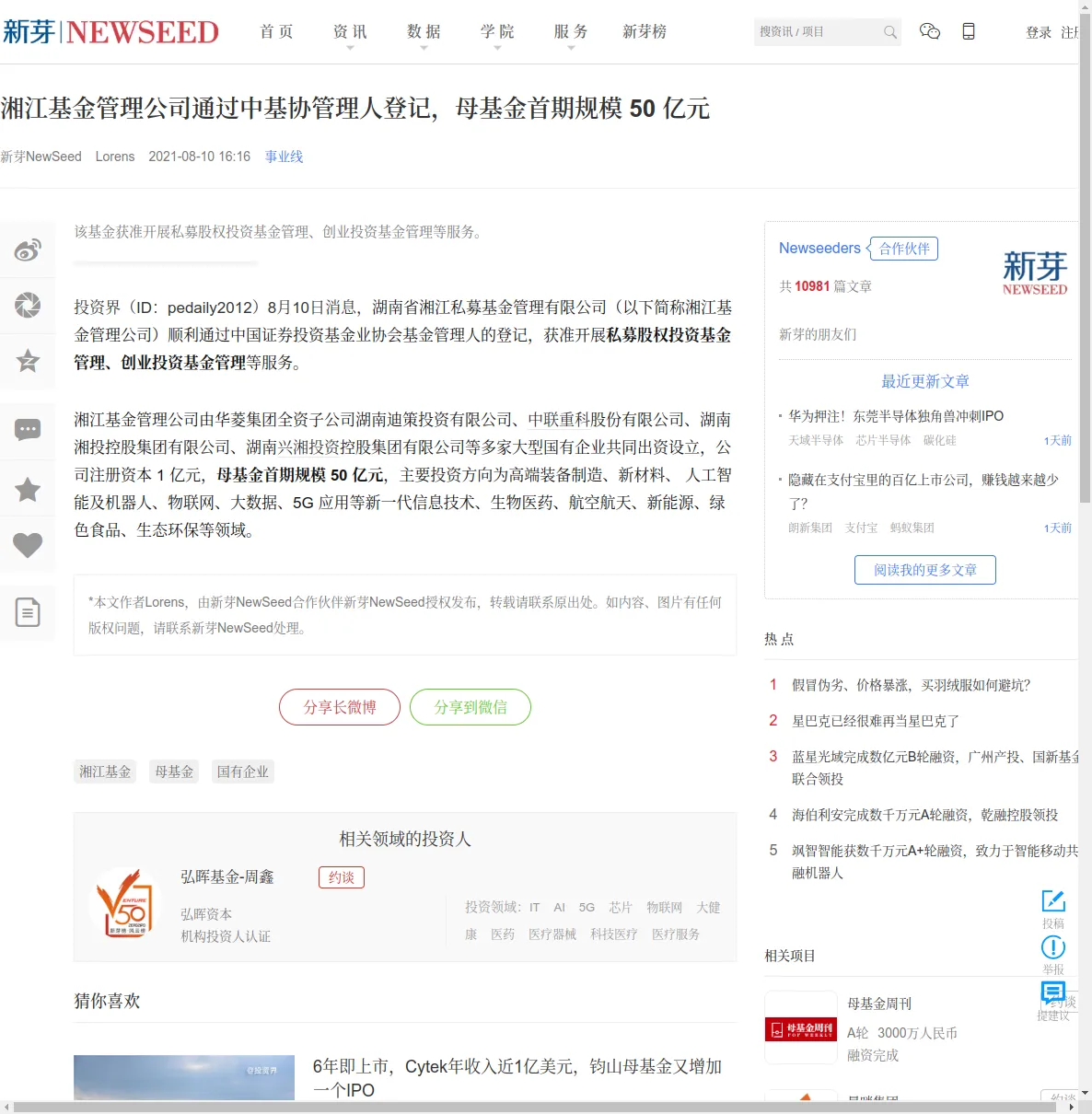Open hot article 星巴克已经很难再当星巴克了
Viewport: 1092px width, 1114px height.
point(876,721)
